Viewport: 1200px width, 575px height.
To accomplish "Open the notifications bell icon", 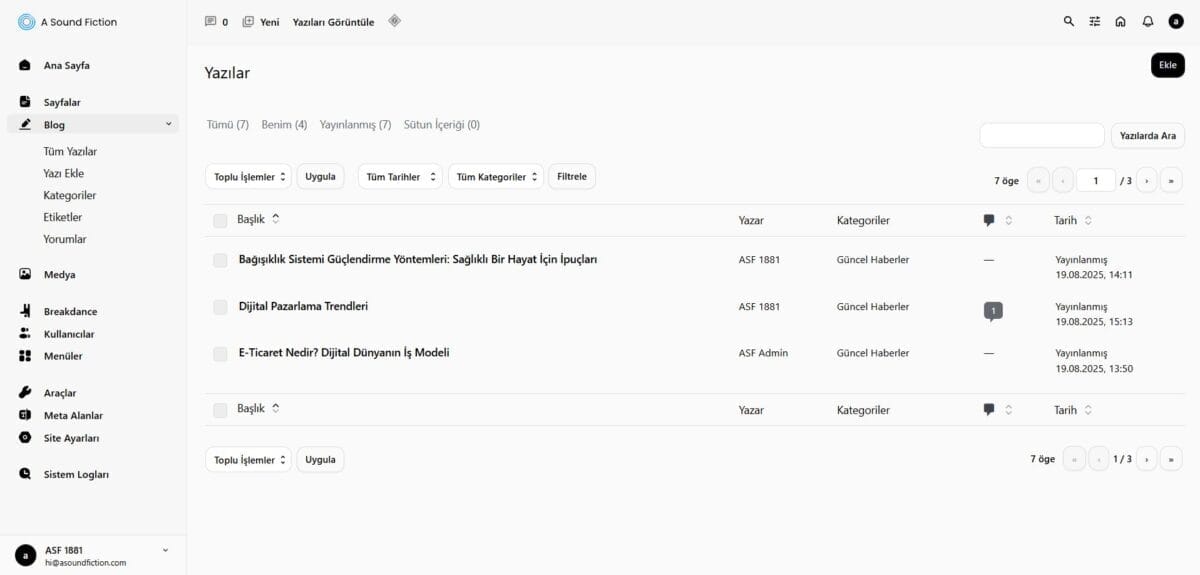I will click(x=1148, y=21).
